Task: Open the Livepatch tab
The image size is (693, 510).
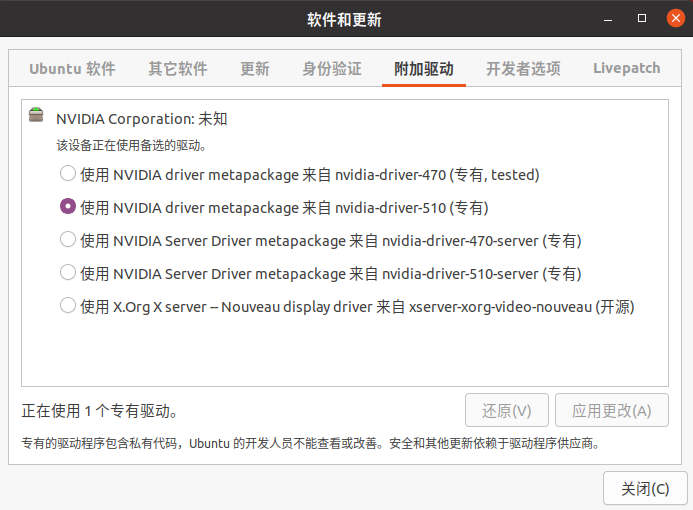Action: click(x=627, y=69)
